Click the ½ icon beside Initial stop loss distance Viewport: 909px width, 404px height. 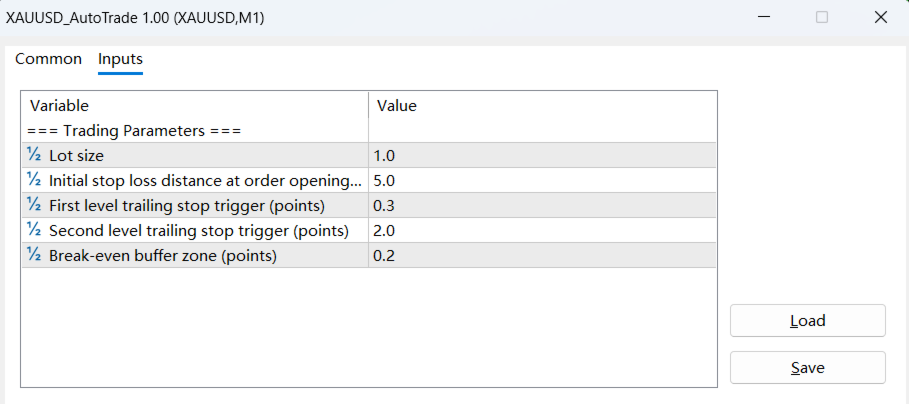(34, 180)
